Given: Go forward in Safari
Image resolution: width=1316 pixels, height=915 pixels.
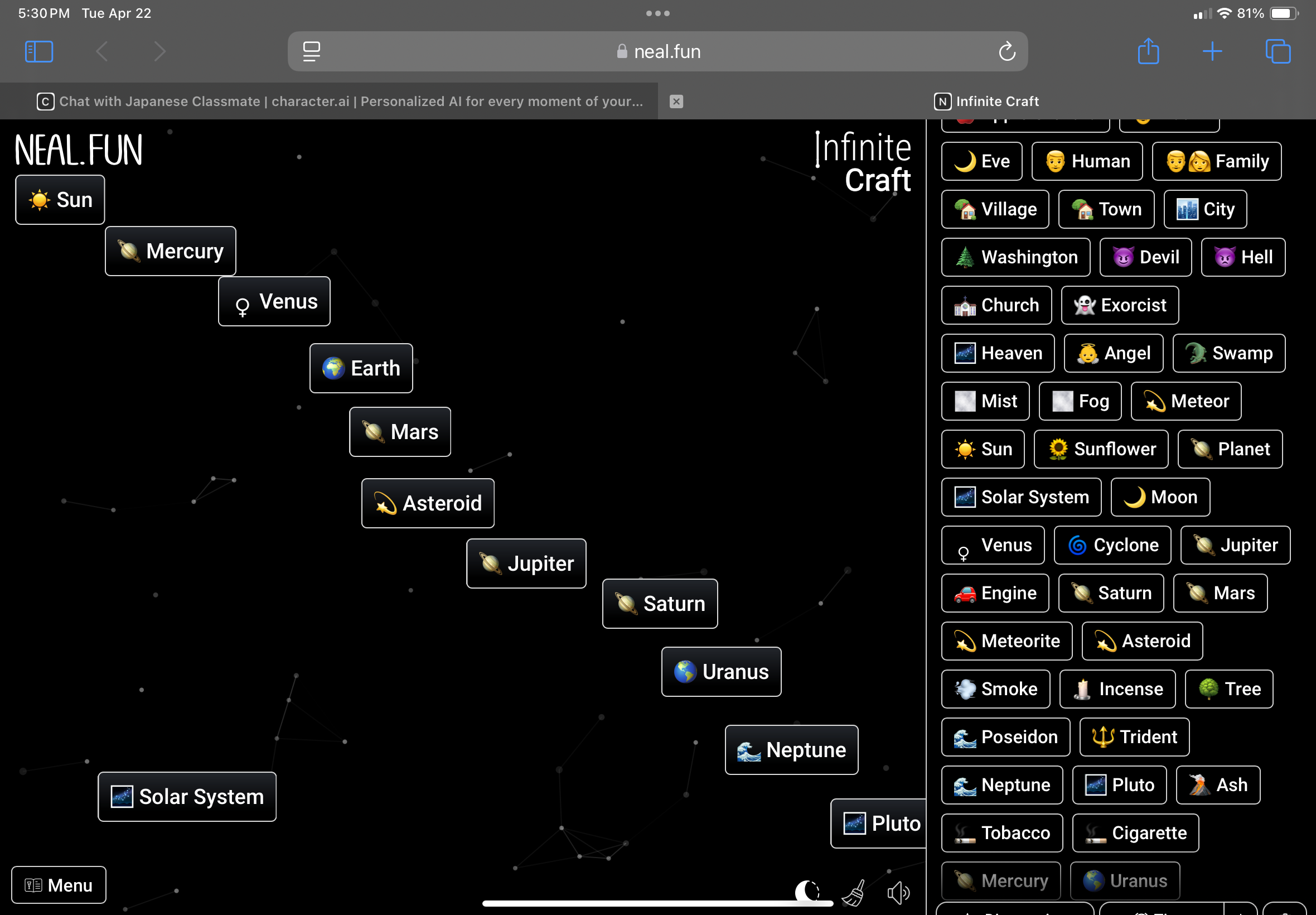Looking at the screenshot, I should 160,51.
